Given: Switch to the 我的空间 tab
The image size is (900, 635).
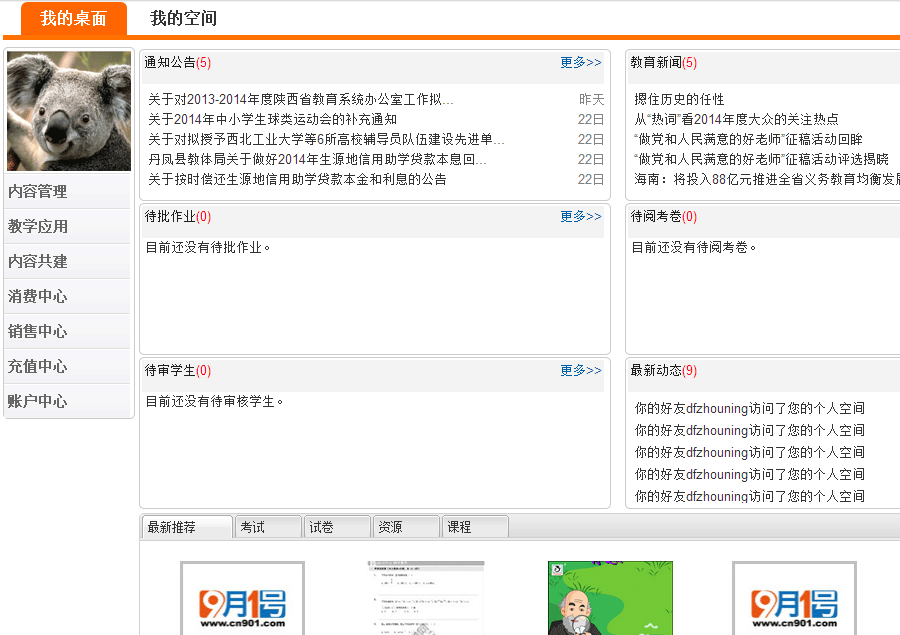Looking at the screenshot, I should click(x=183, y=18).
